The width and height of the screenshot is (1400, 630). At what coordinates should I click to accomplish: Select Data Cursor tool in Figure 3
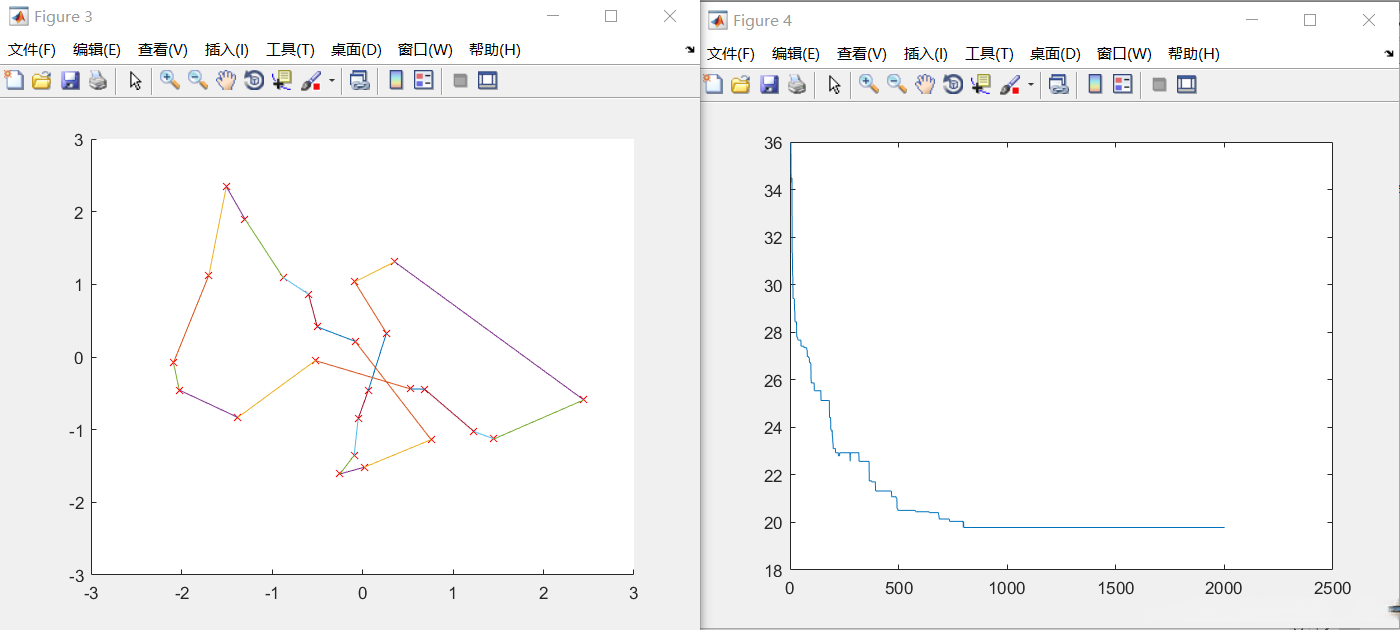(281, 81)
